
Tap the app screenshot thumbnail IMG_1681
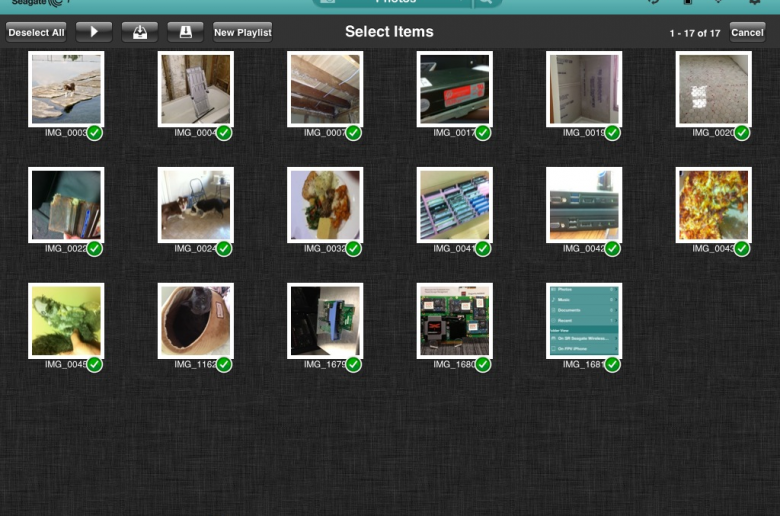584,321
